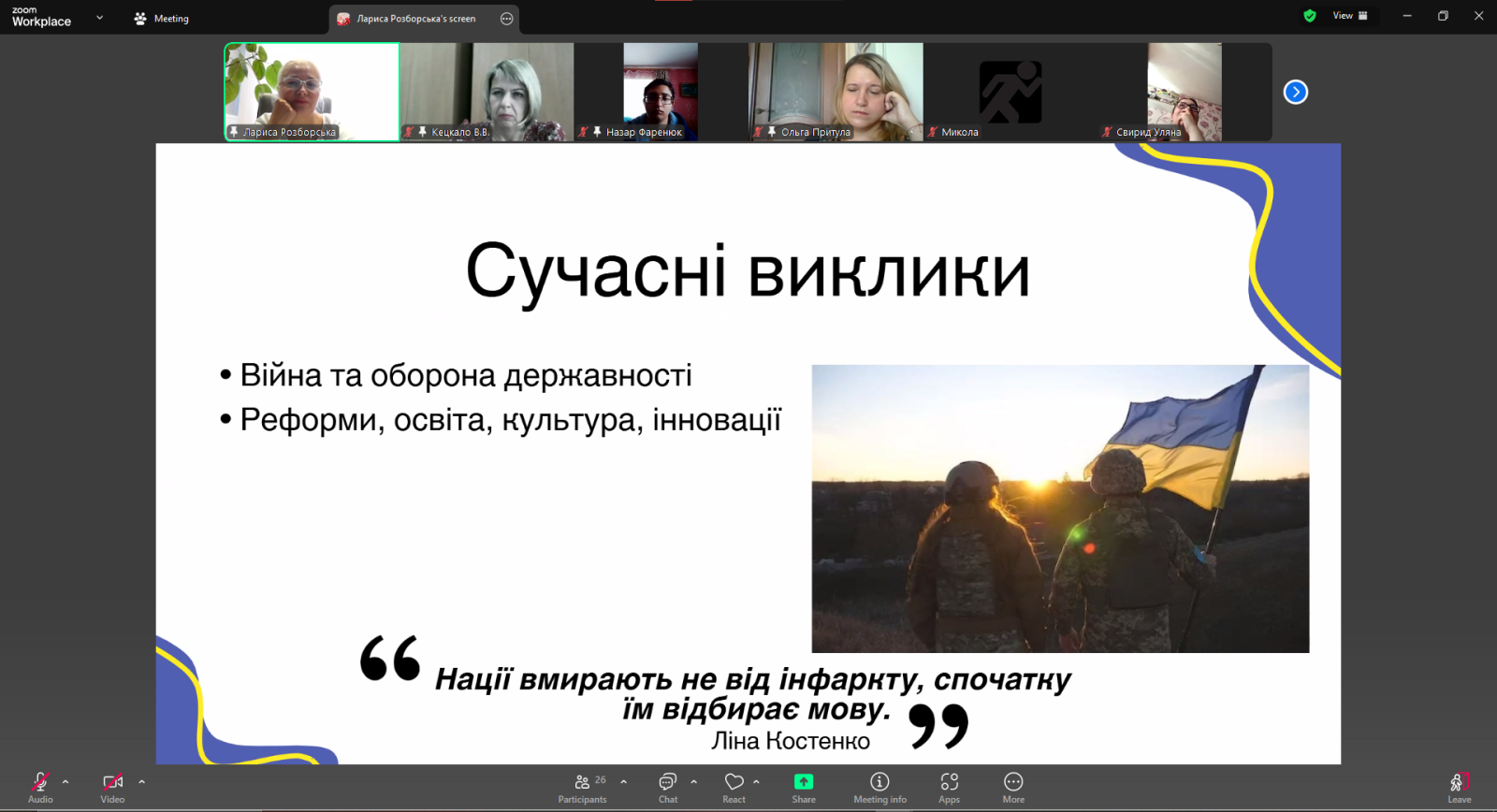Click the author name Ліна Костенко
The height and width of the screenshot is (812, 1497).
tap(791, 741)
